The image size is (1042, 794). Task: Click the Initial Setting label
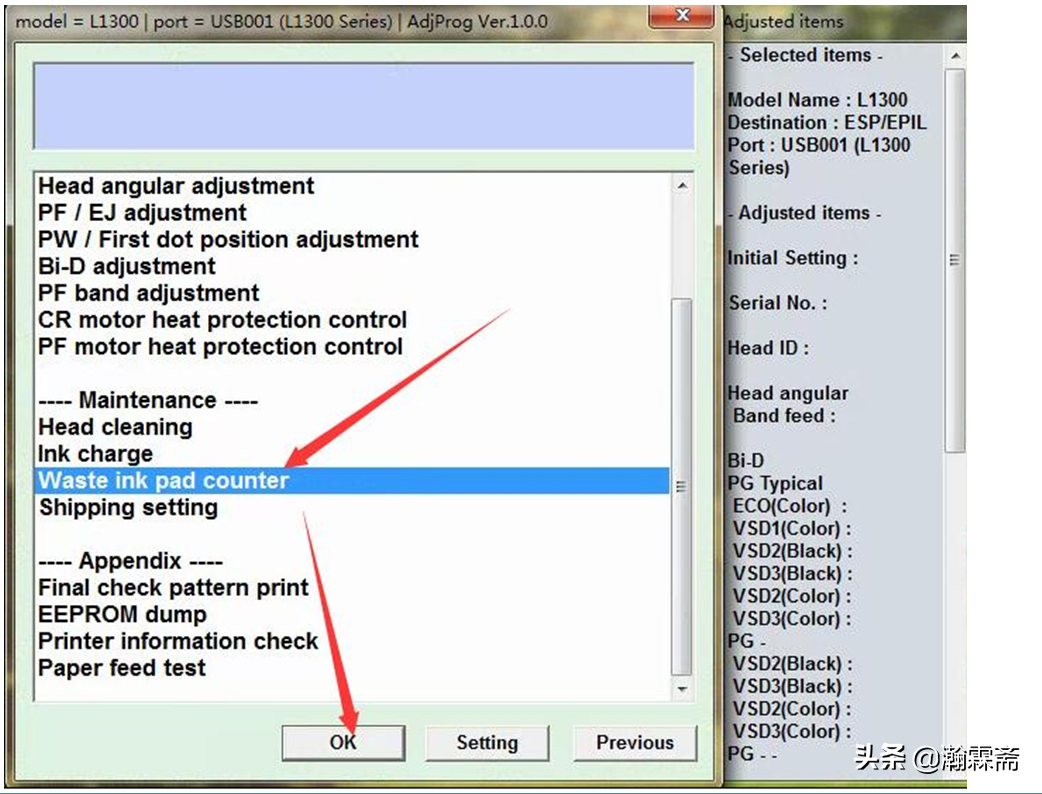tap(793, 258)
